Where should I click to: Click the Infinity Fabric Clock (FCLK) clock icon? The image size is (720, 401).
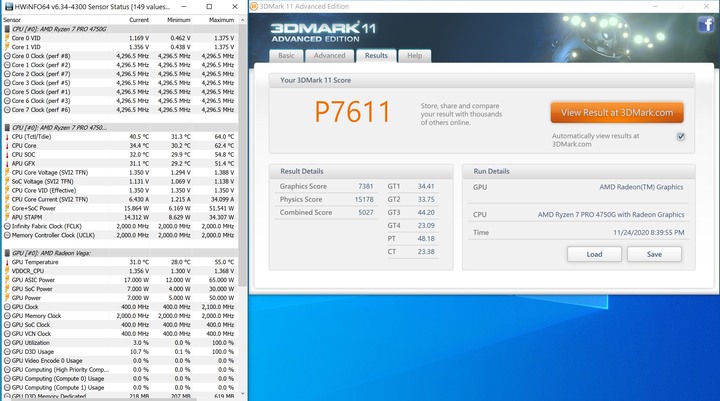point(7,226)
